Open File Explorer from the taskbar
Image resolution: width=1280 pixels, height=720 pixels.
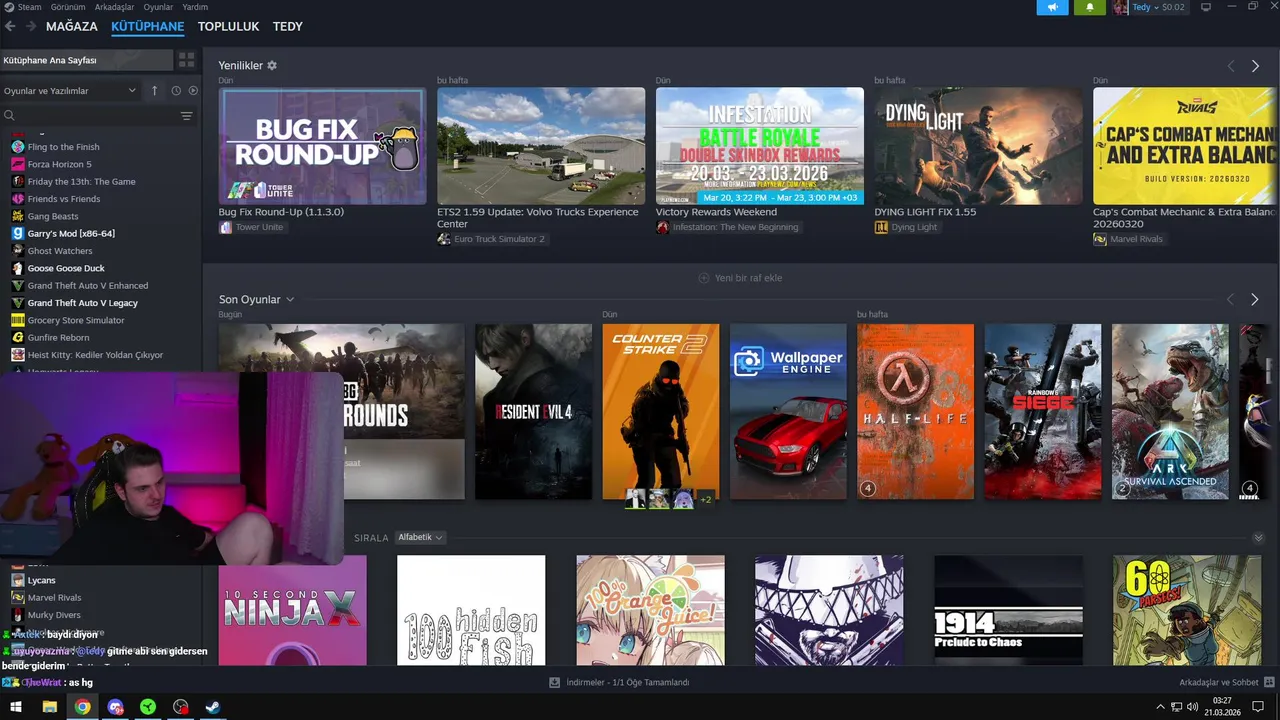[x=49, y=707]
